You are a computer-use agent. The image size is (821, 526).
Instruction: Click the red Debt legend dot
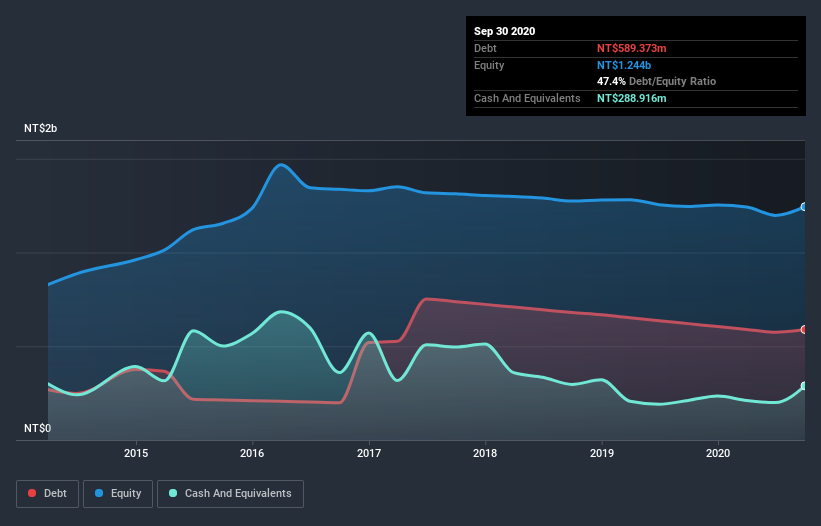tap(32, 493)
